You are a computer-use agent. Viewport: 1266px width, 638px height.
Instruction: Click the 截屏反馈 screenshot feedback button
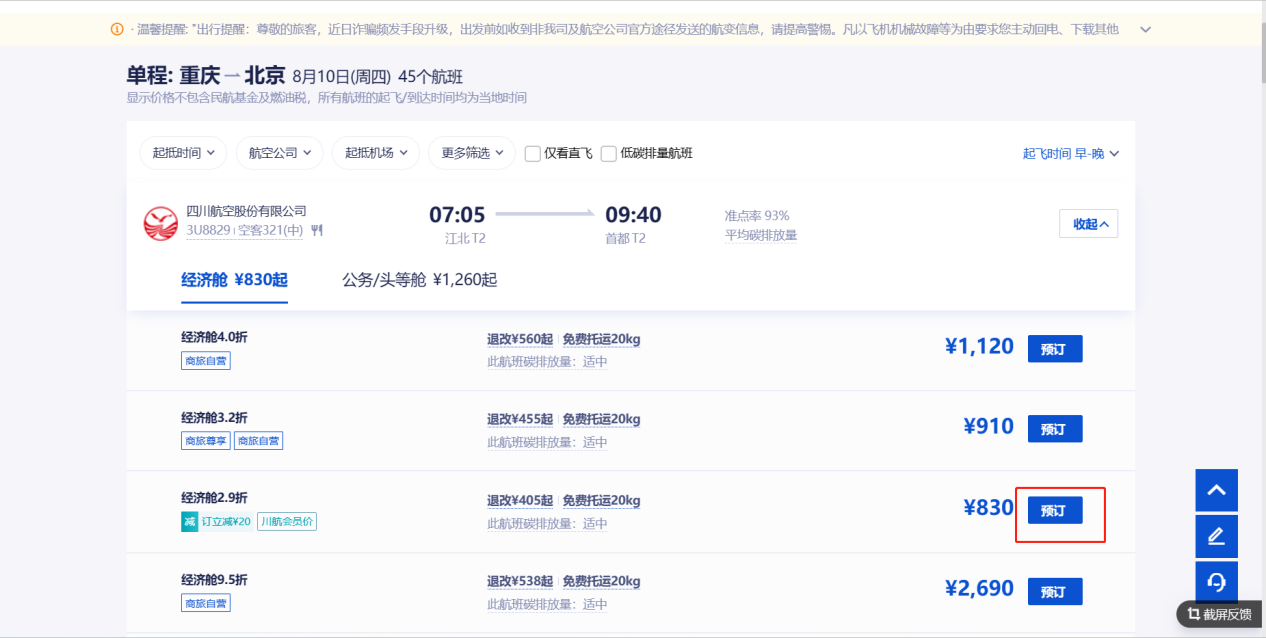click(x=1220, y=614)
